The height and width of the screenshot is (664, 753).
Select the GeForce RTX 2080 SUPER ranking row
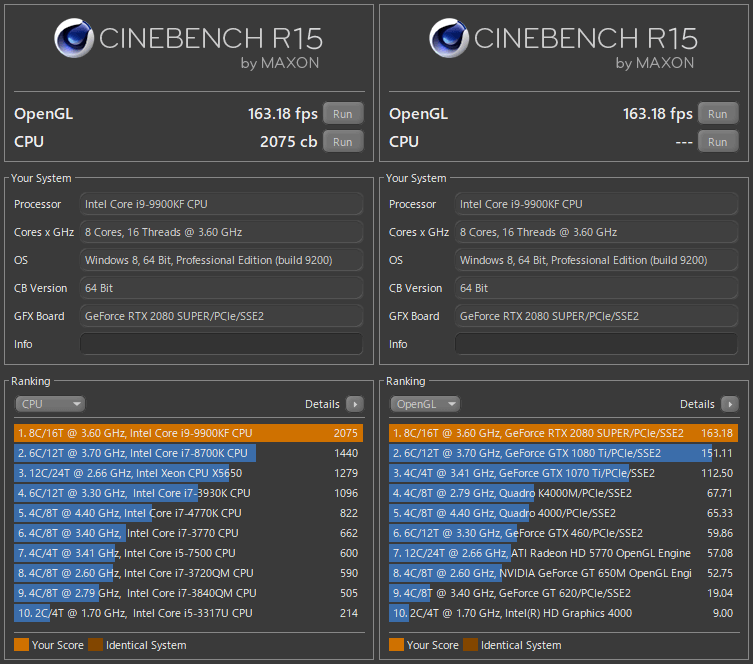[563, 433]
